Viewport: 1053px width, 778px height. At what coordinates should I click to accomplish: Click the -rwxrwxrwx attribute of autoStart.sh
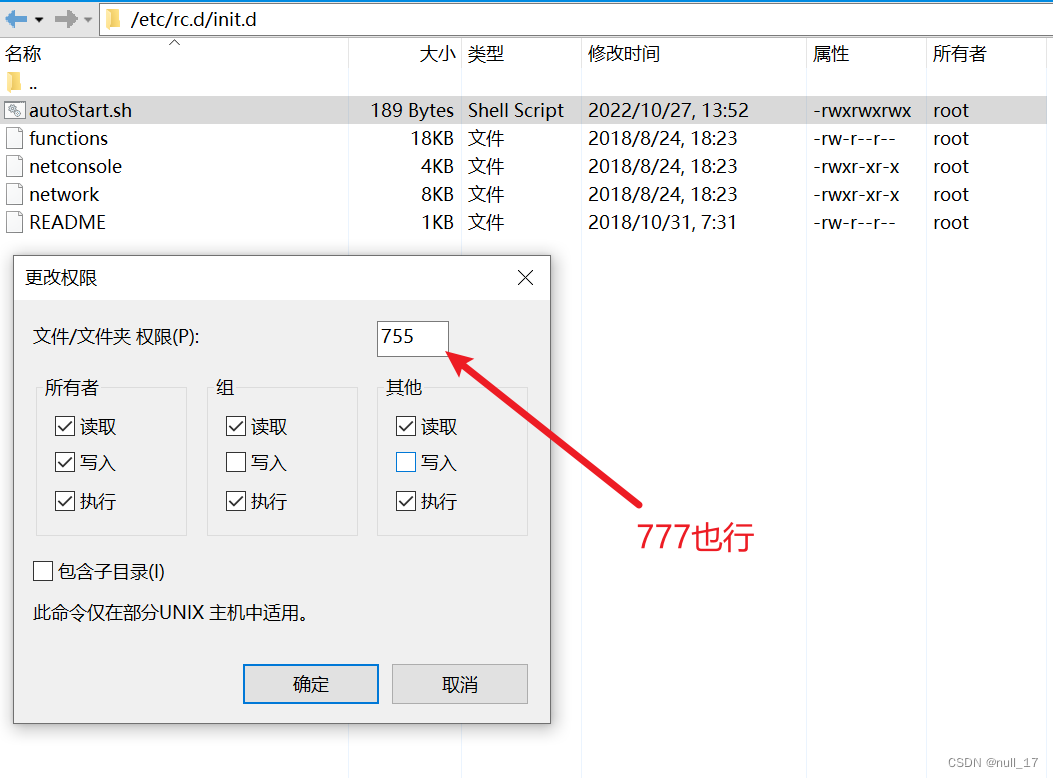pos(862,110)
